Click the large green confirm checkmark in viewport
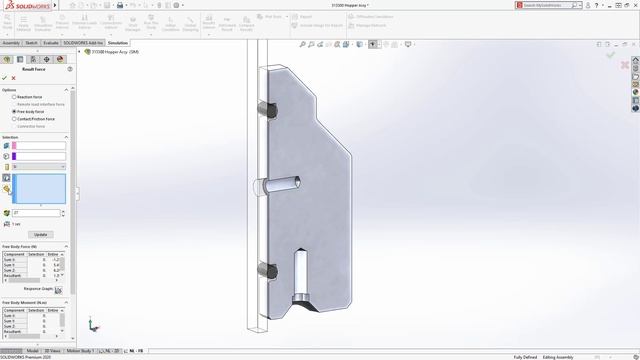 pos(611,54)
